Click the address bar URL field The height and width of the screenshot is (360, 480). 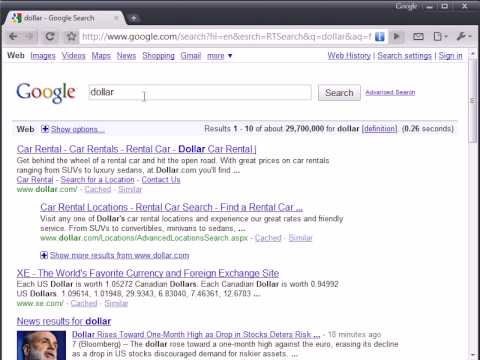click(x=227, y=36)
